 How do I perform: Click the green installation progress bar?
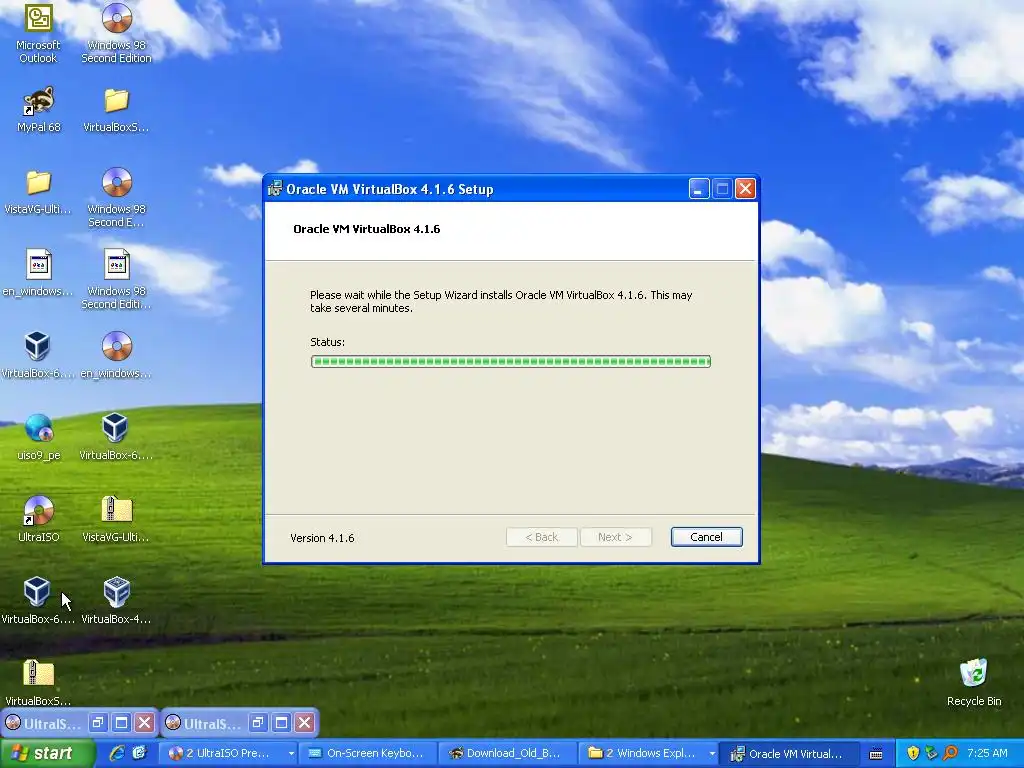[511, 361]
